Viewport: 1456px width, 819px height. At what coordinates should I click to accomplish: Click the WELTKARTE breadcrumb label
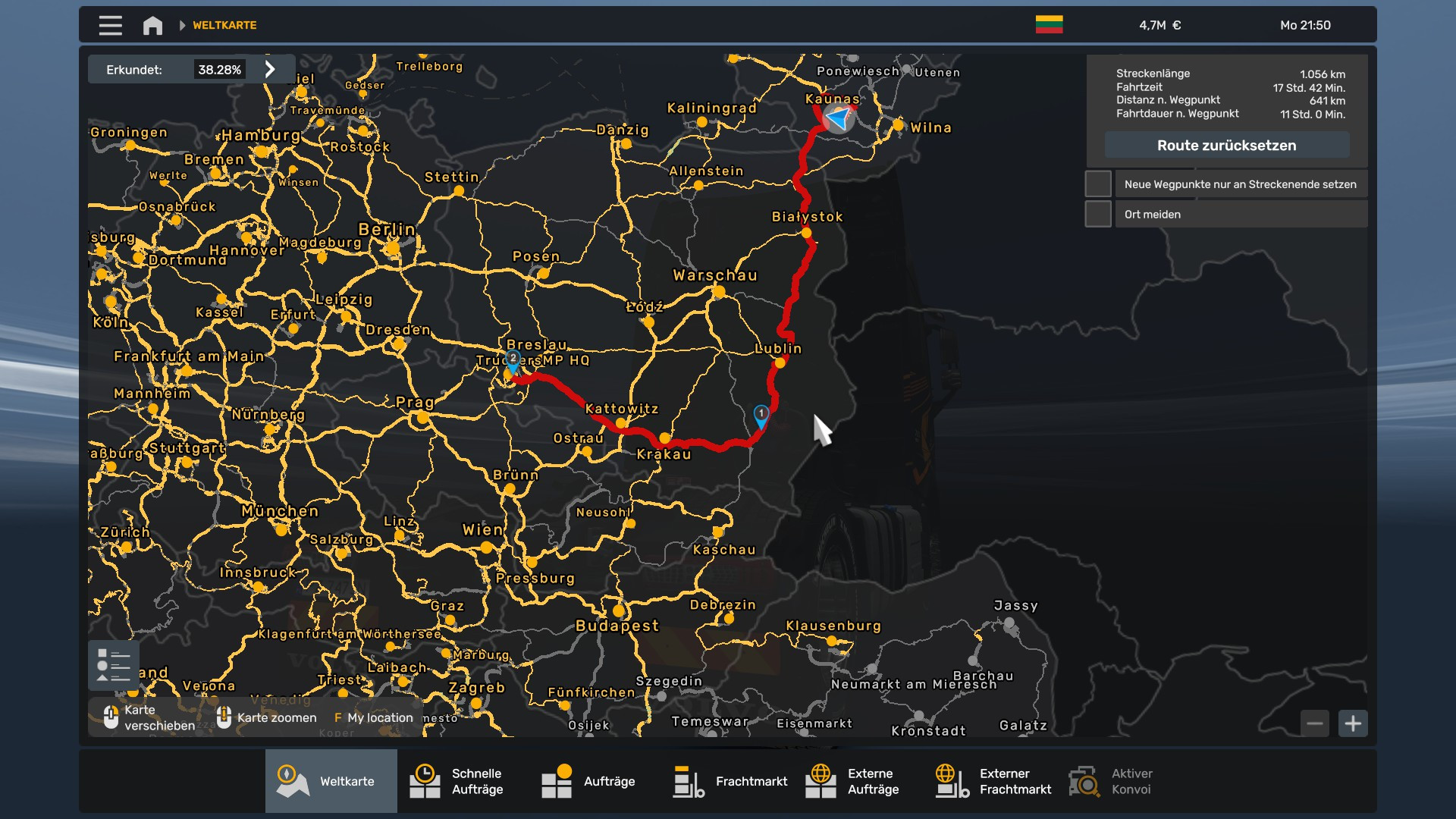[224, 25]
